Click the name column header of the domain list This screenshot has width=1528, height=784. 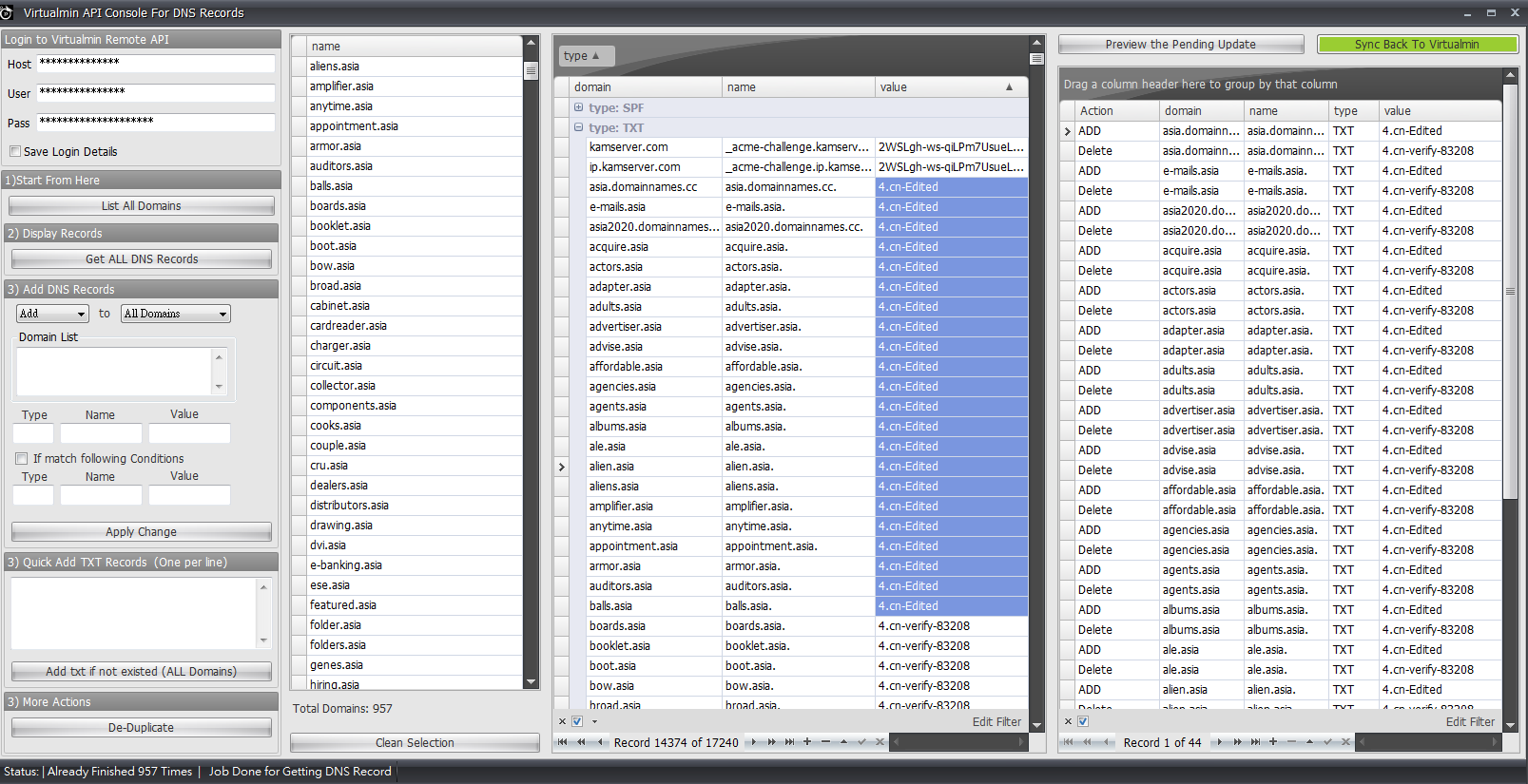tap(415, 46)
